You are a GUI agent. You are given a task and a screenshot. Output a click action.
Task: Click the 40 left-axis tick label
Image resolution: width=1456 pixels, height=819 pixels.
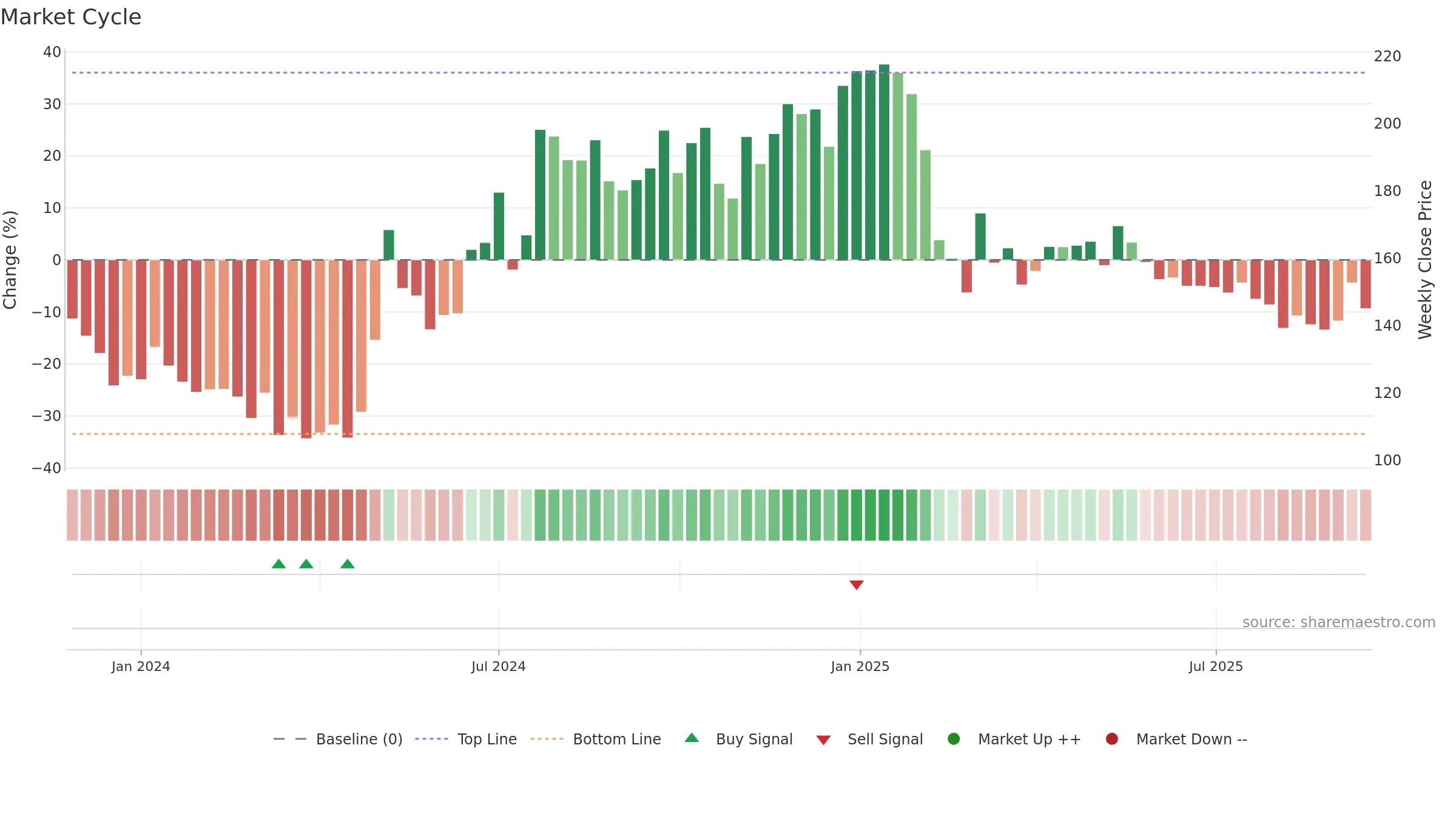point(52,52)
